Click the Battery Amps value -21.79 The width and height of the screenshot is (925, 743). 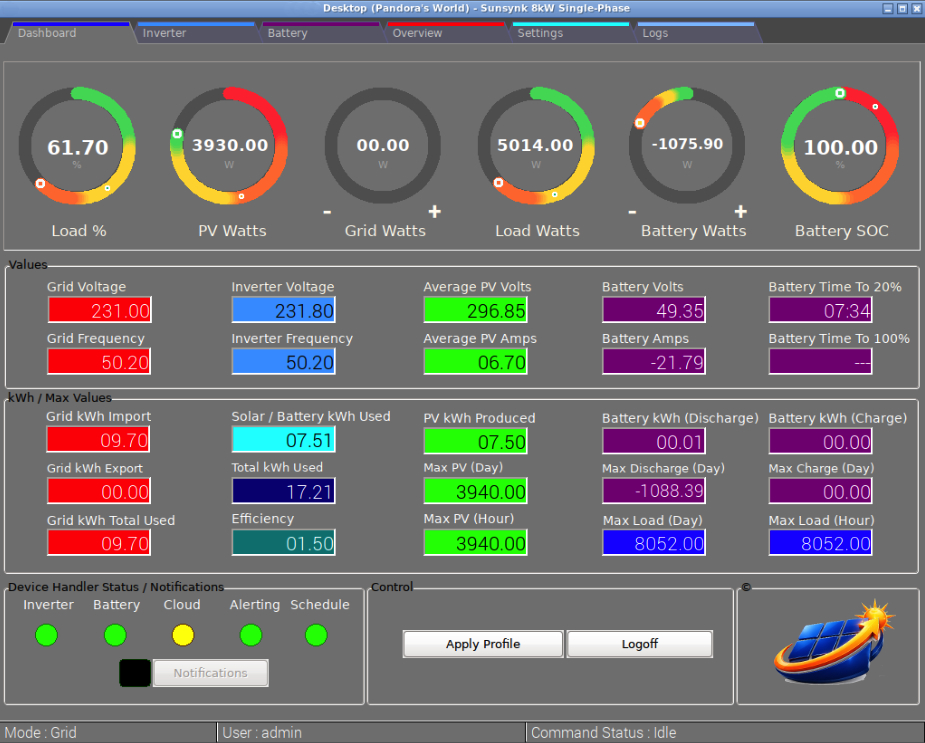[x=654, y=362]
